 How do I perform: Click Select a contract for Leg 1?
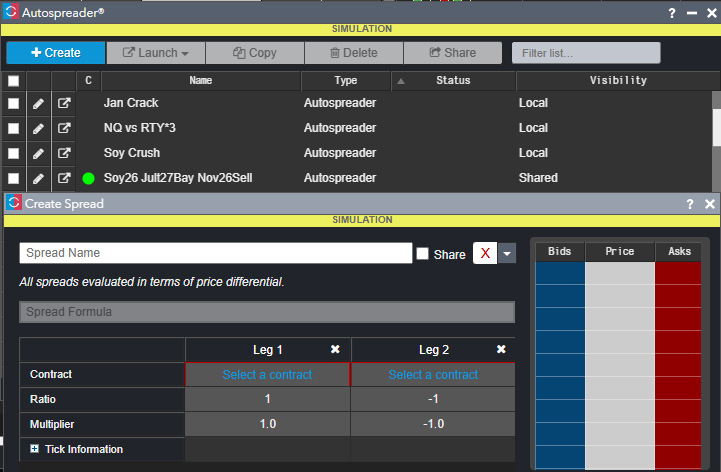click(267, 375)
